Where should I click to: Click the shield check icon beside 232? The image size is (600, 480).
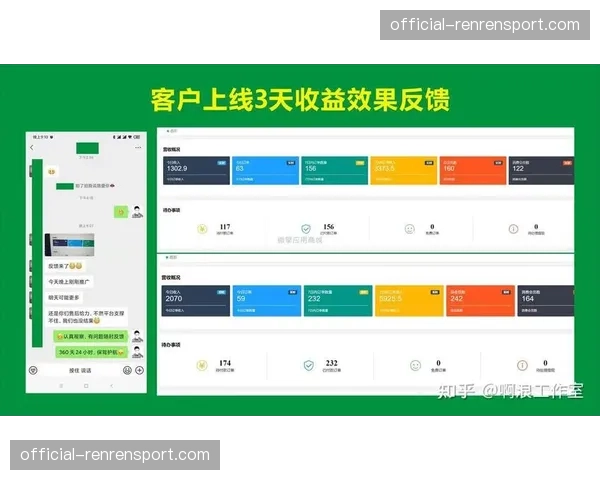coord(309,365)
